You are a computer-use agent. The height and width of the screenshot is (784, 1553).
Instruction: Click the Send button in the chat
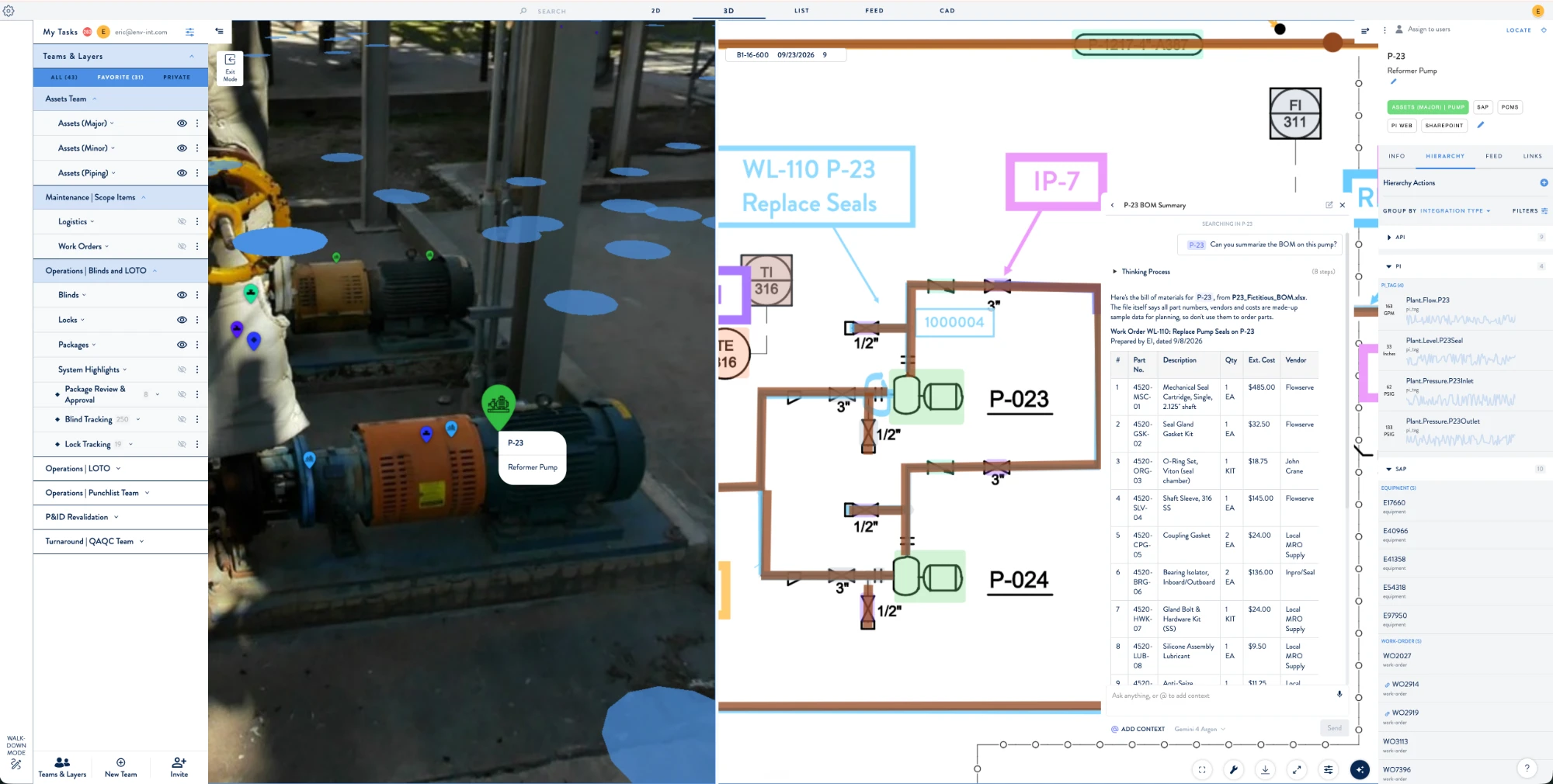pos(1335,727)
